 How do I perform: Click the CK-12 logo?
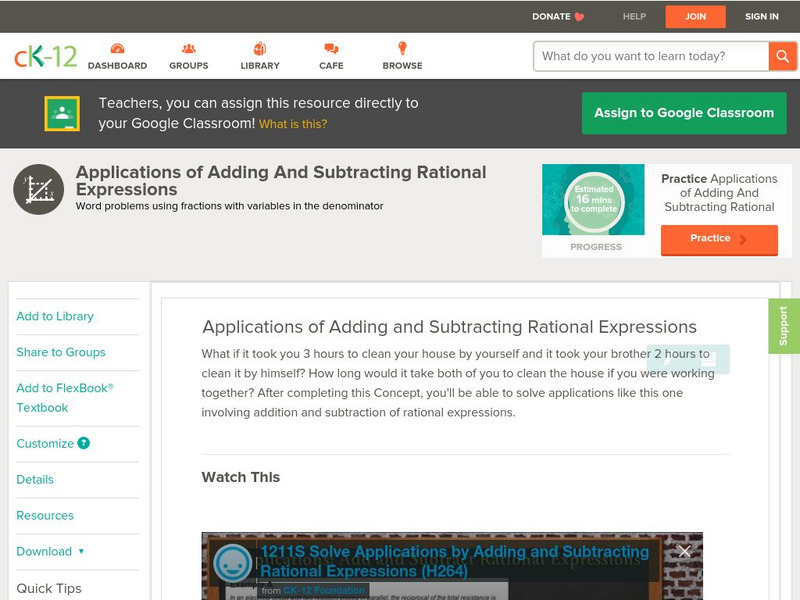coord(45,57)
